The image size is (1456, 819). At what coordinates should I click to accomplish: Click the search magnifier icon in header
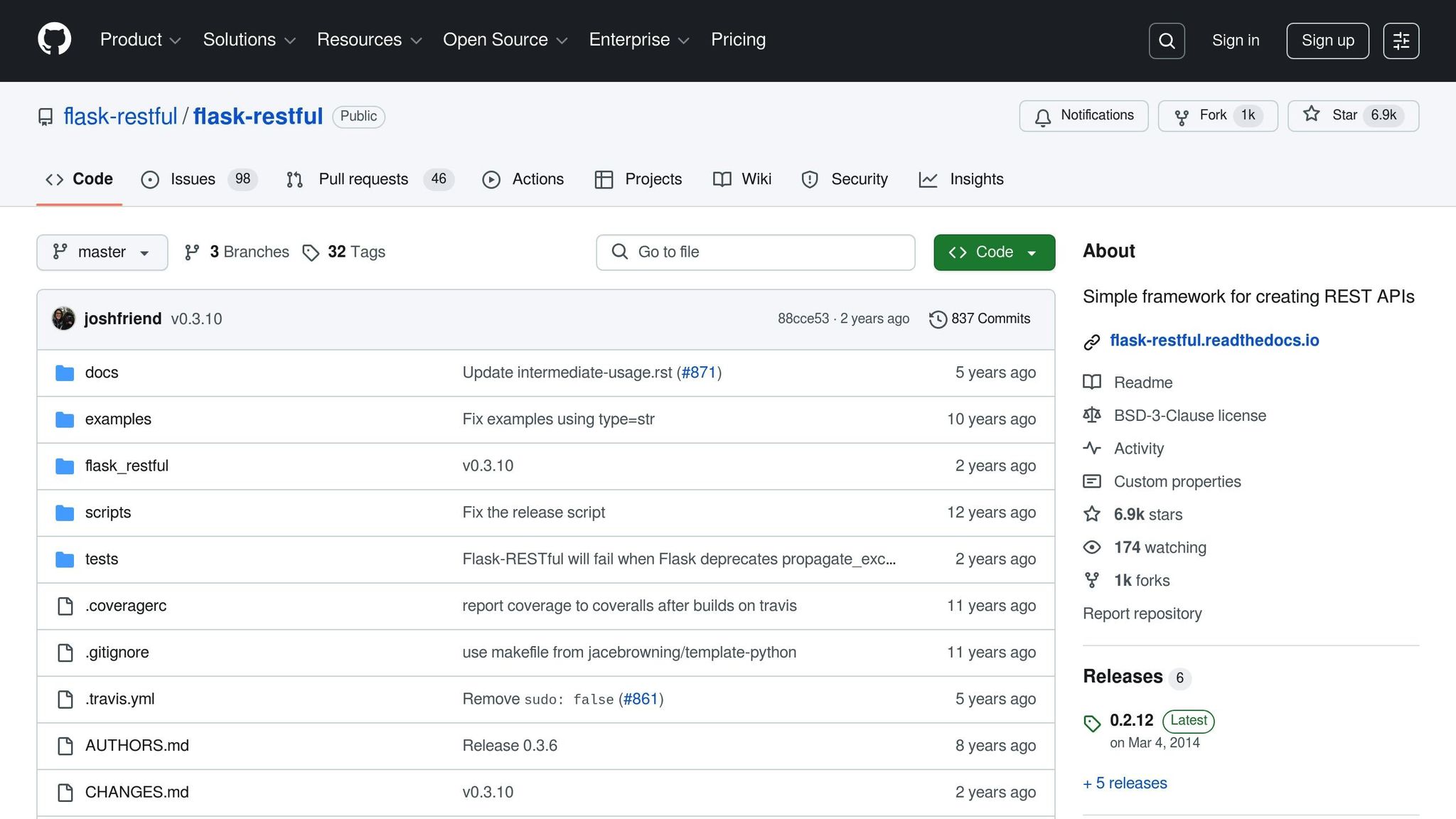tap(1167, 41)
